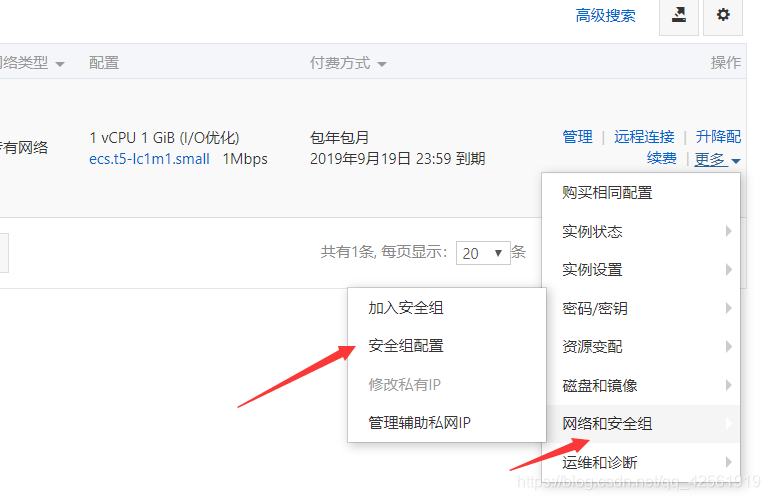Click the arrow next to 资源变配

point(729,347)
